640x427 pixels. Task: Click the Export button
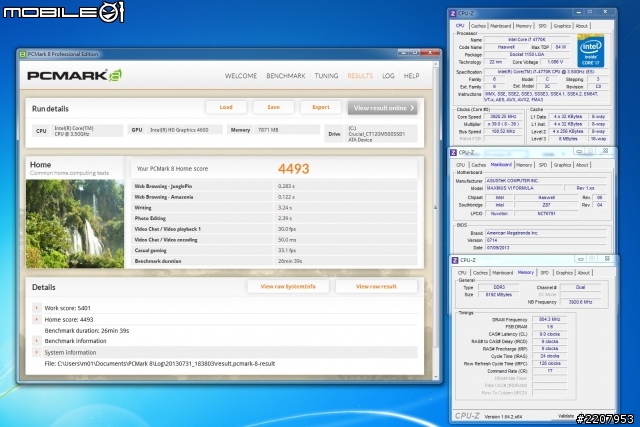coord(321,107)
